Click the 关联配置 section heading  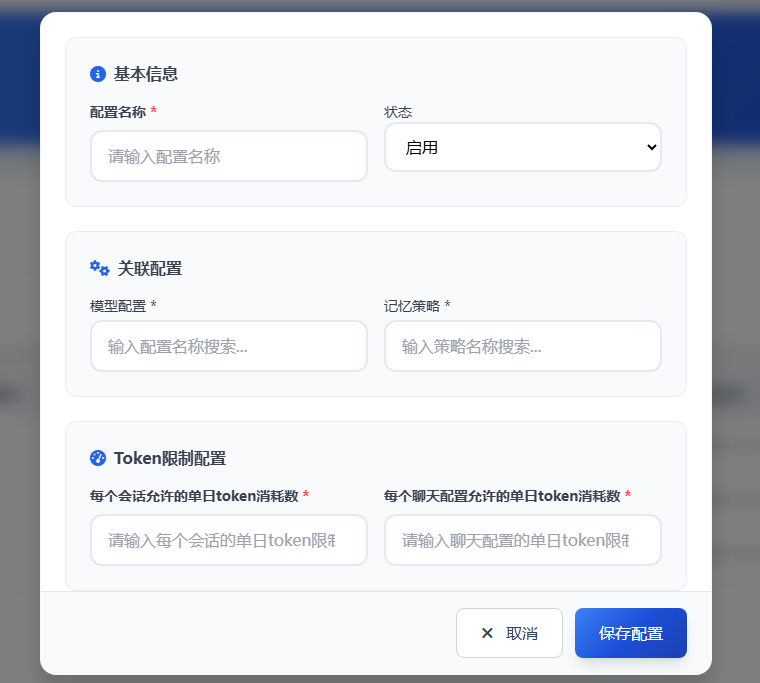(x=150, y=268)
